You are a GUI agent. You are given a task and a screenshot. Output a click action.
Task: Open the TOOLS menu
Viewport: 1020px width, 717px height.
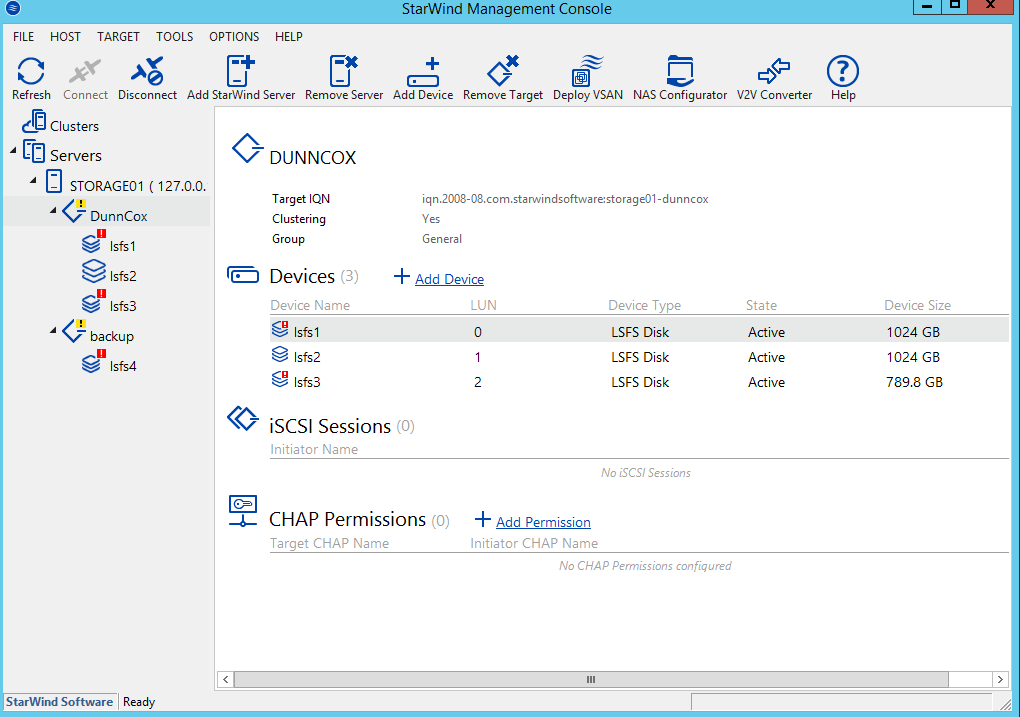point(174,36)
